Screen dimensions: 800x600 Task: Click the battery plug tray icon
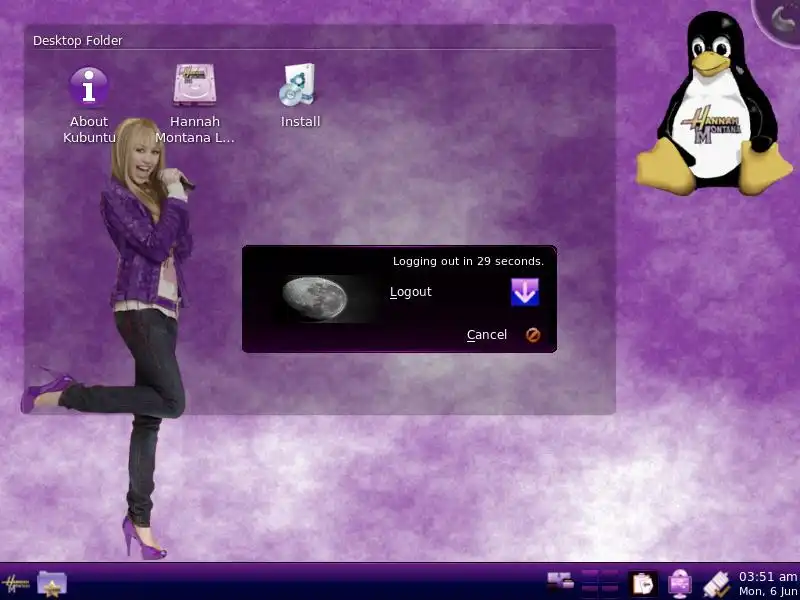click(716, 584)
